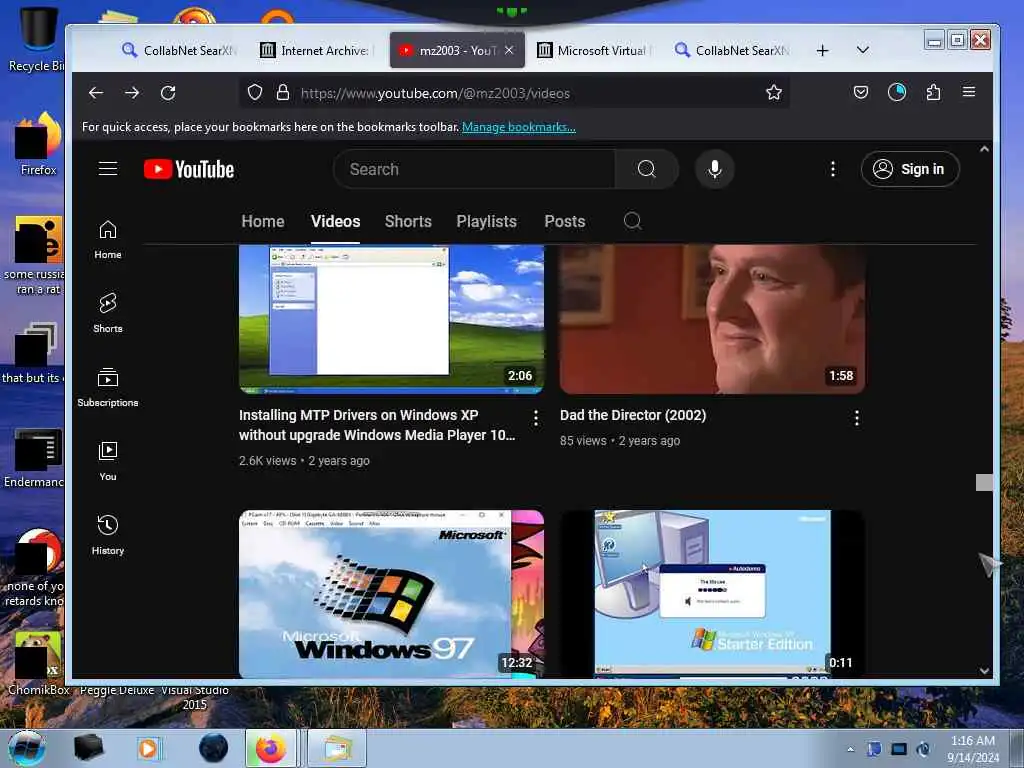The height and width of the screenshot is (768, 1024).
Task: Open History in YouTube sidebar
Action: point(108,536)
